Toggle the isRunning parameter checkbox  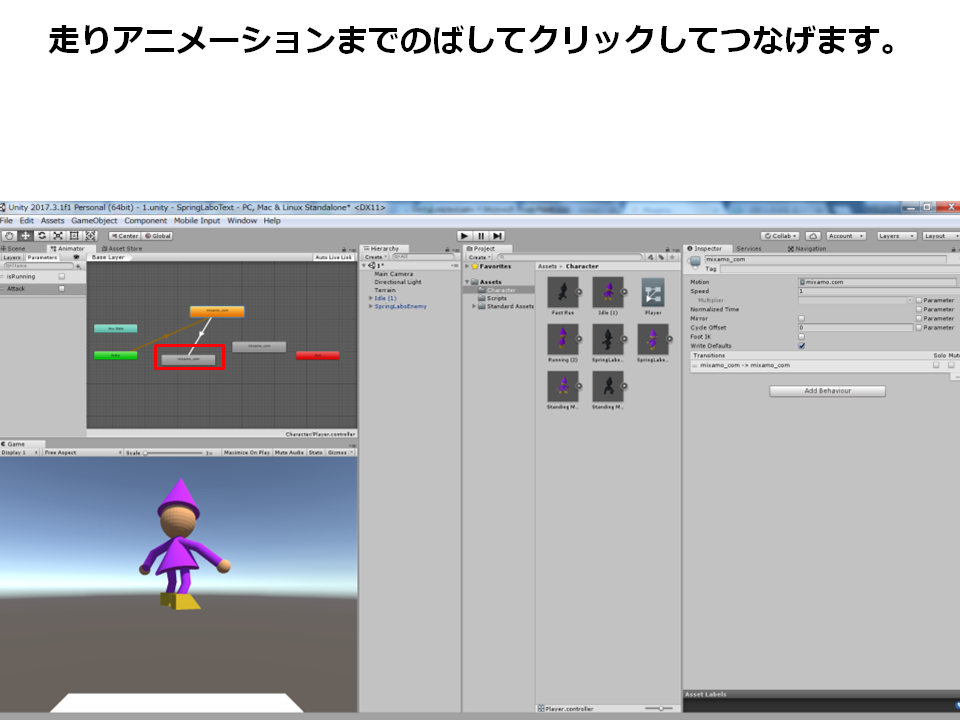pos(62,277)
